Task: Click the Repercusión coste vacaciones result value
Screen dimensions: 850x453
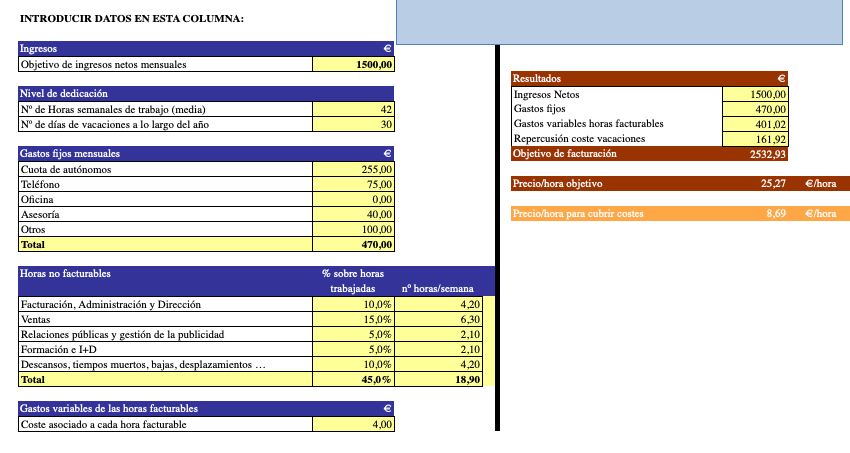Action: [x=755, y=139]
